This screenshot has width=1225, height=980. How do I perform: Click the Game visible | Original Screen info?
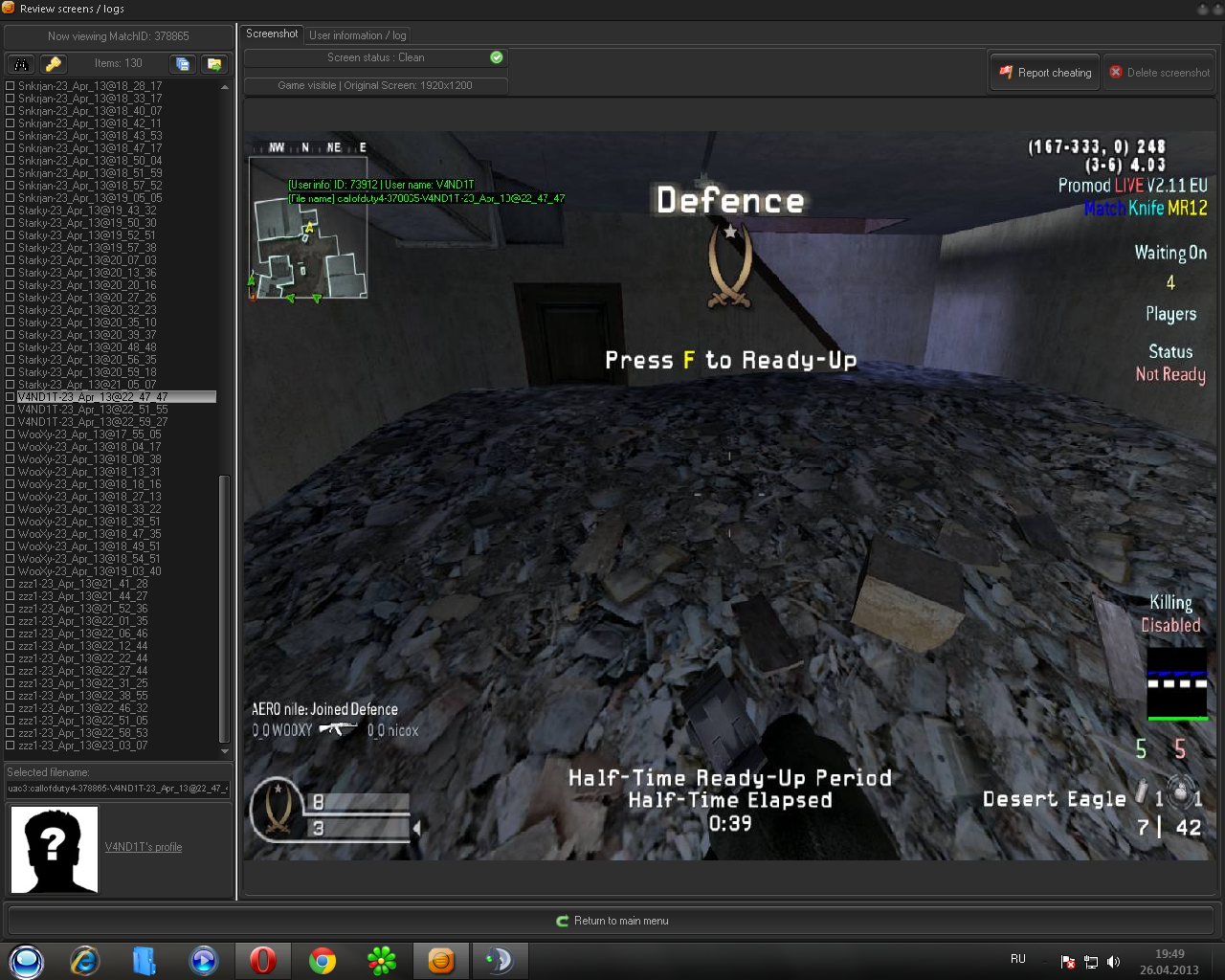[x=375, y=85]
